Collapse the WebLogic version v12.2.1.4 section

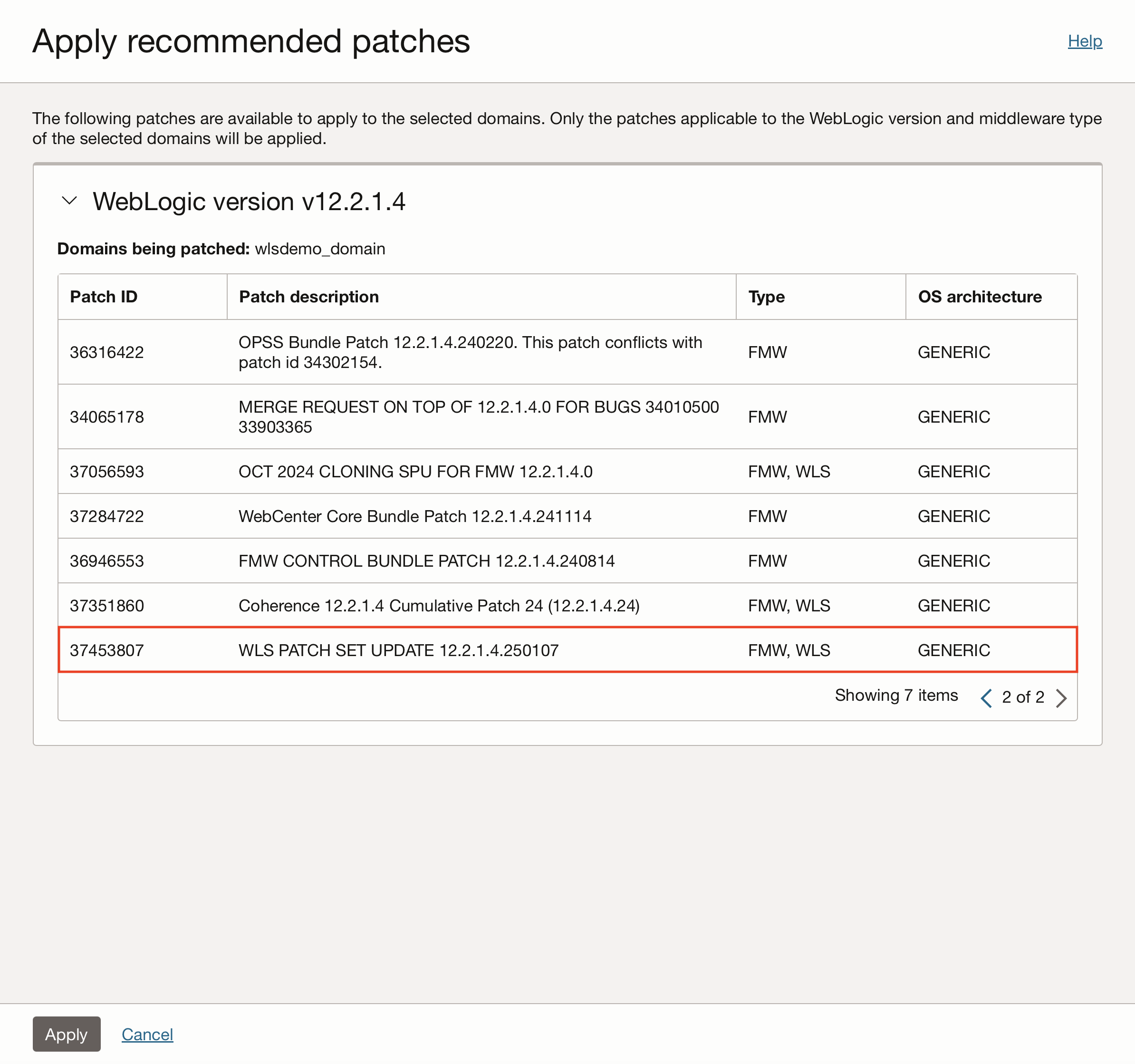click(69, 201)
